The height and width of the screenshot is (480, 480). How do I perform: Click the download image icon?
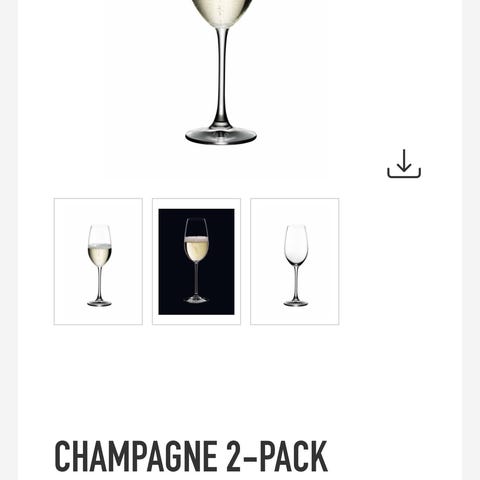(404, 164)
